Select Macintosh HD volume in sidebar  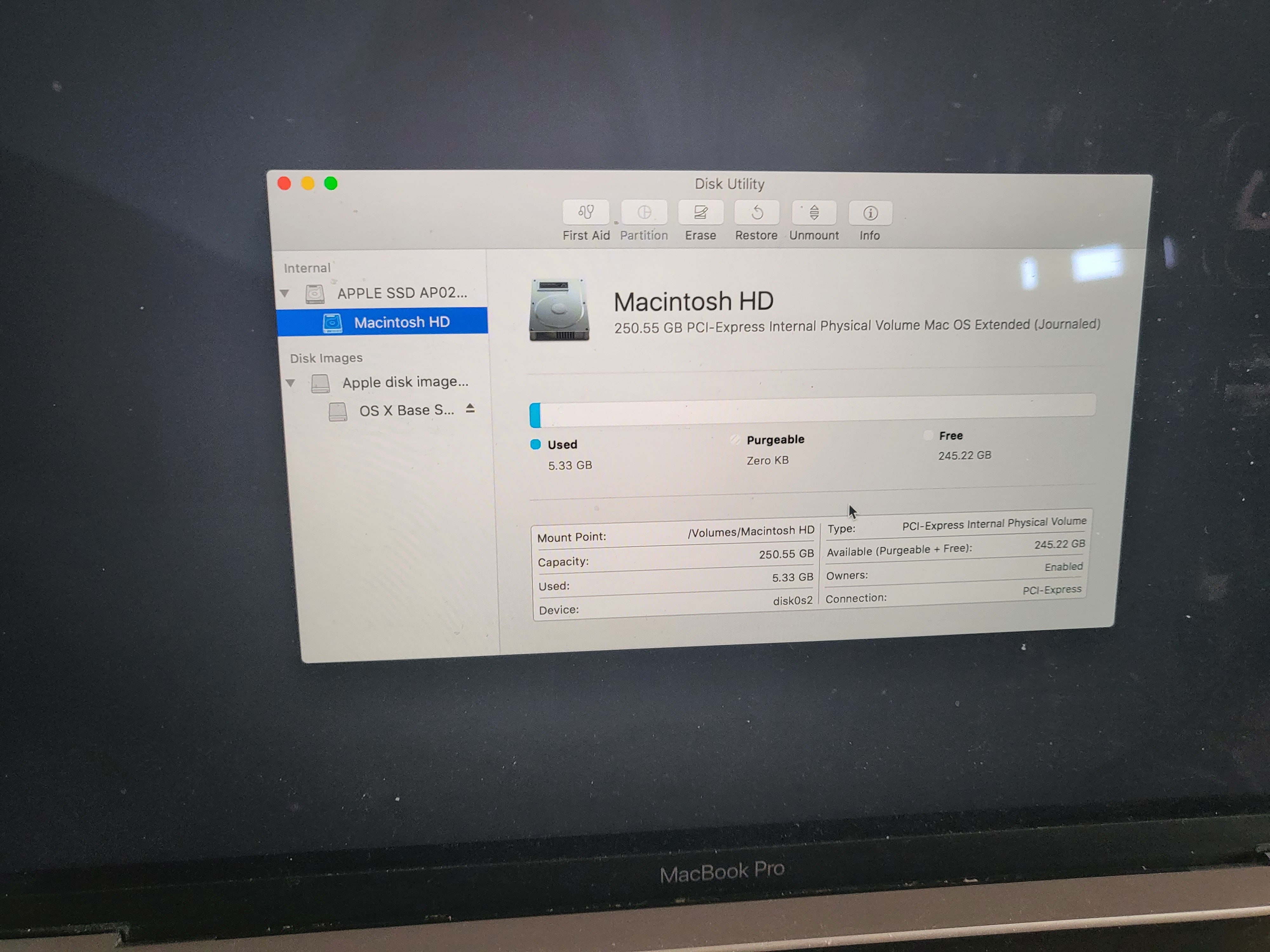(x=401, y=322)
